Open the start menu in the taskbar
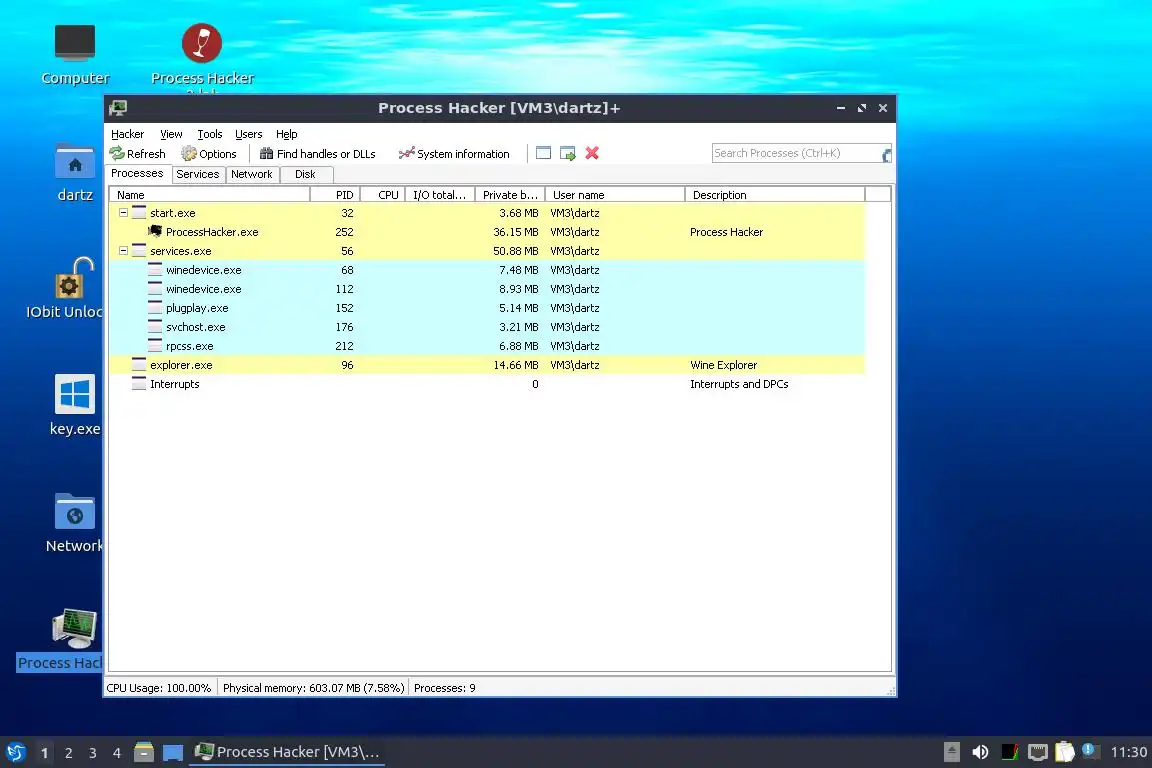 click(15, 752)
